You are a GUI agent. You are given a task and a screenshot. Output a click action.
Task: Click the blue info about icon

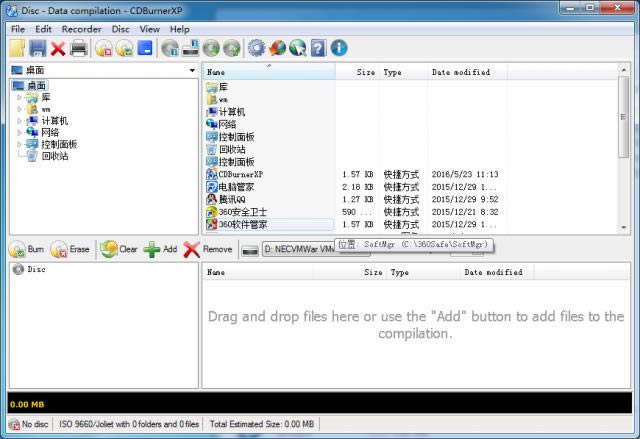(x=339, y=48)
